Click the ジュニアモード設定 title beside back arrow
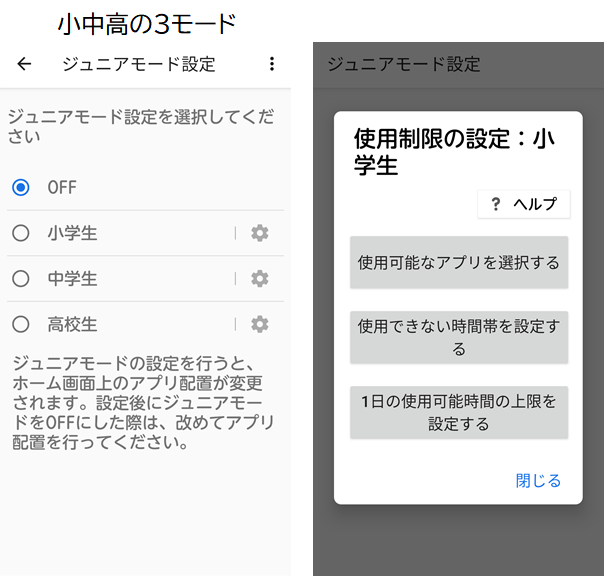The width and height of the screenshot is (604, 576). [x=138, y=64]
